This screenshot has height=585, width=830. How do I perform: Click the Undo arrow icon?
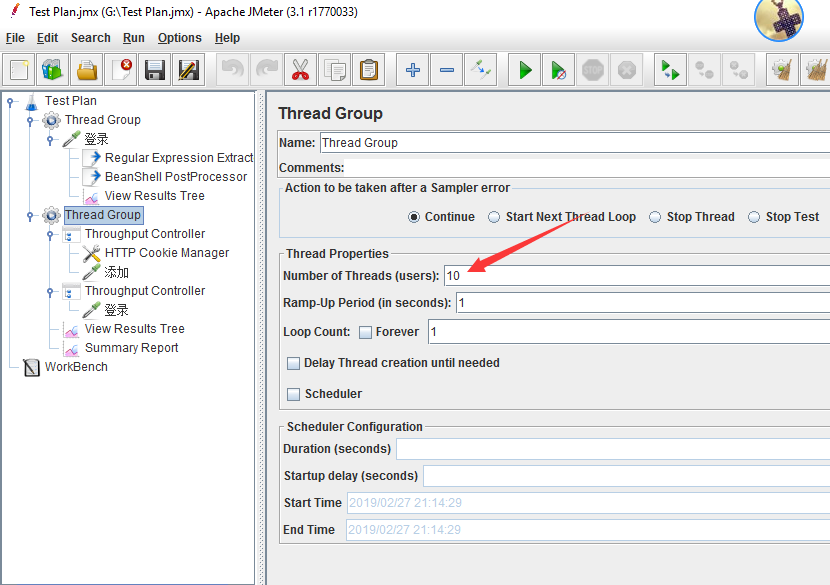(233, 70)
